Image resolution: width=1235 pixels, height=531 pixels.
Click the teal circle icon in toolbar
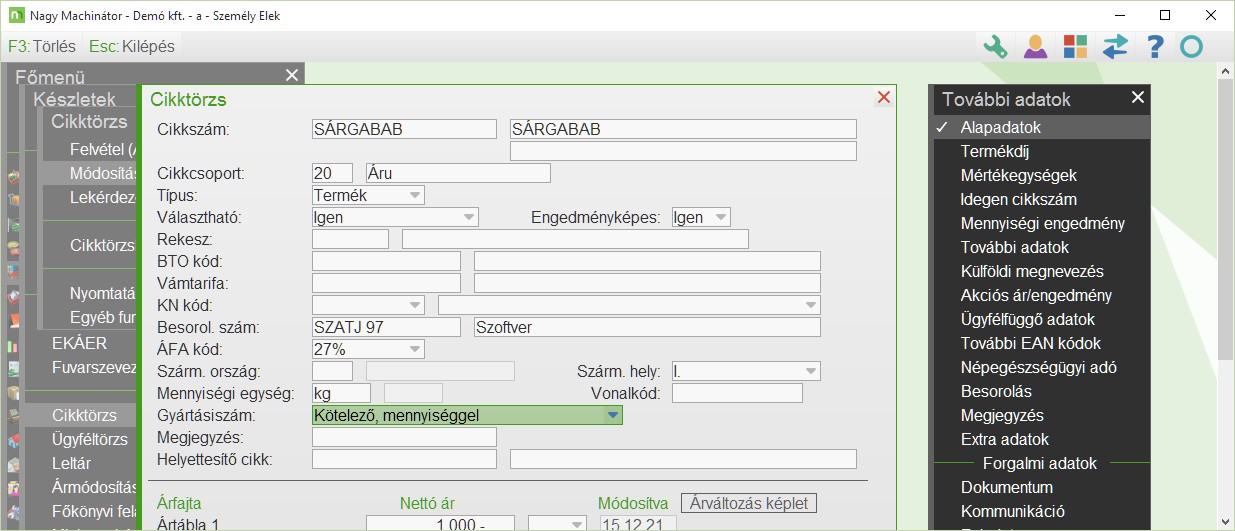(1191, 46)
